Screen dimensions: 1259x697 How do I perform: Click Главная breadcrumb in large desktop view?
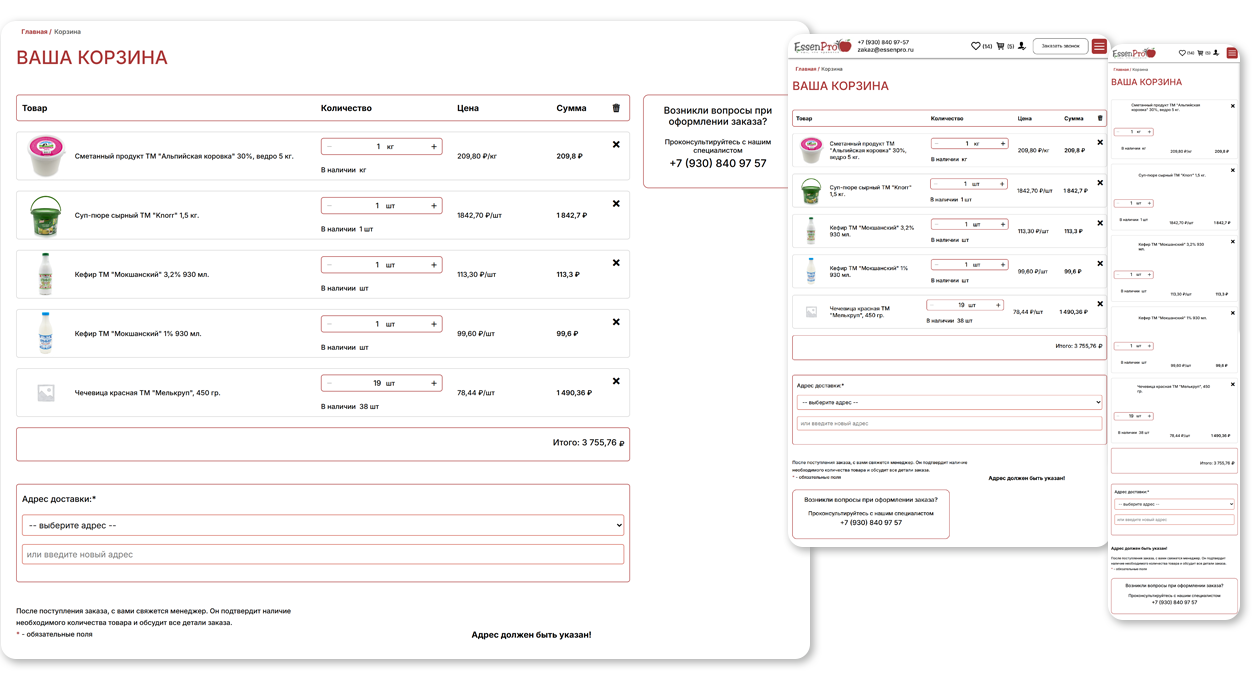coord(34,32)
